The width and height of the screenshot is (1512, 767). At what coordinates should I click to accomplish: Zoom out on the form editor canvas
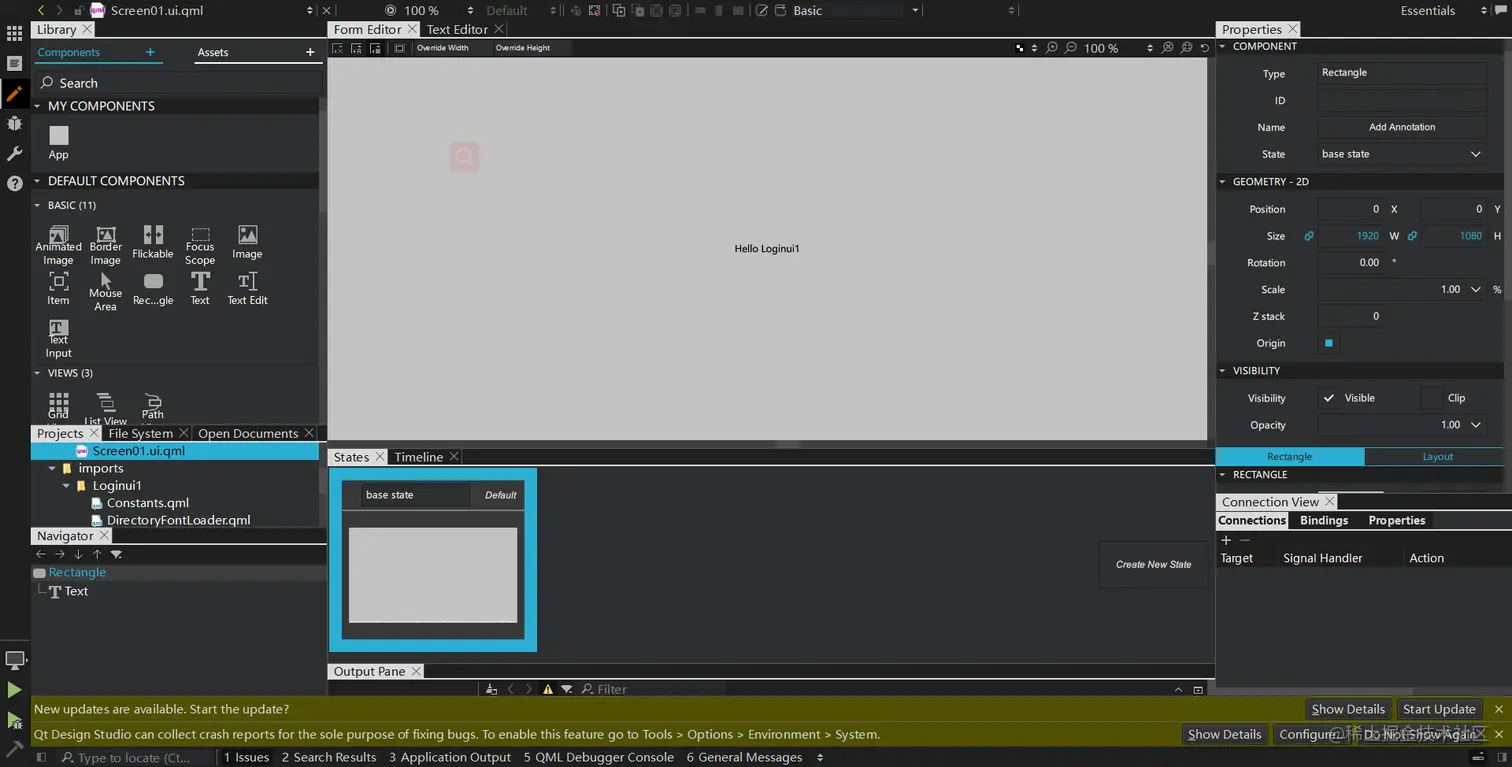(1071, 48)
